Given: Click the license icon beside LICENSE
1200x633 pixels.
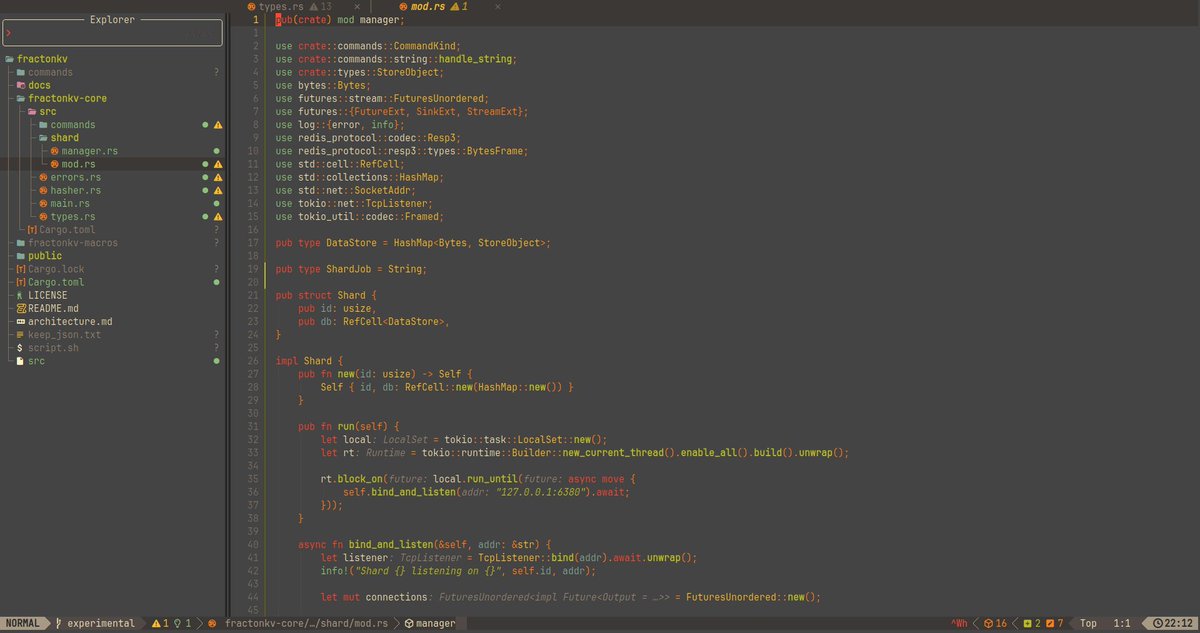Looking at the screenshot, I should (x=20, y=295).
